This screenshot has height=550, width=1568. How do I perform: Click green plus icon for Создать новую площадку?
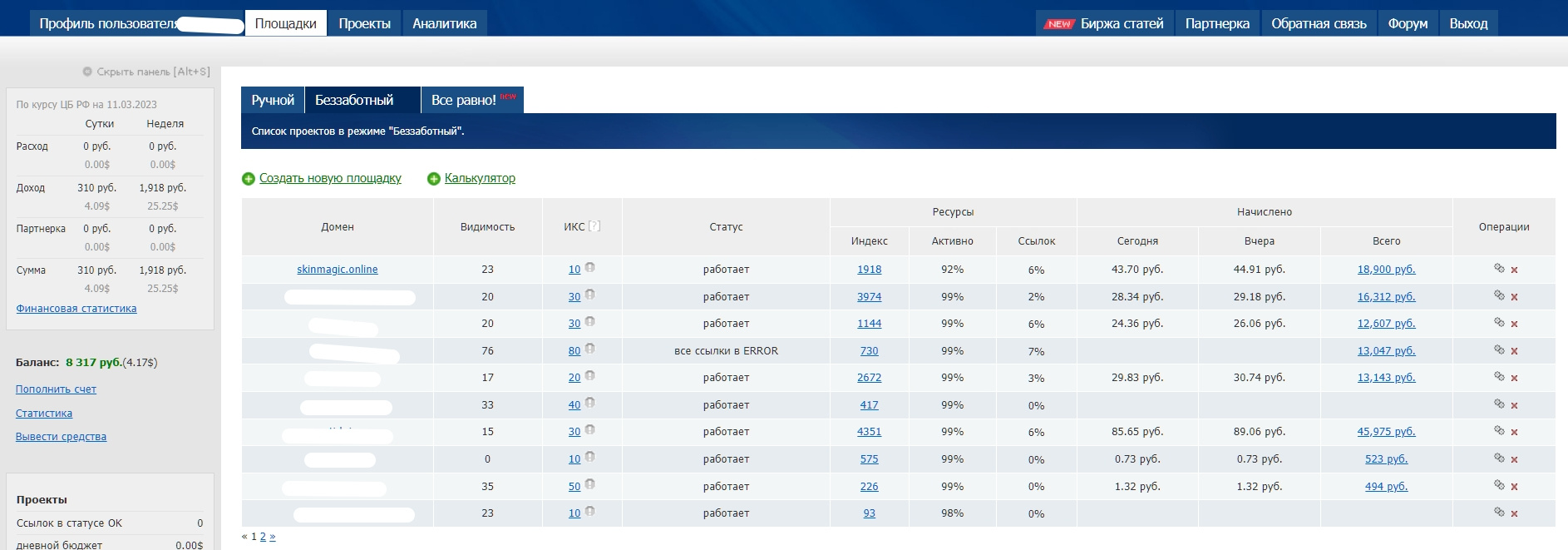click(x=248, y=179)
